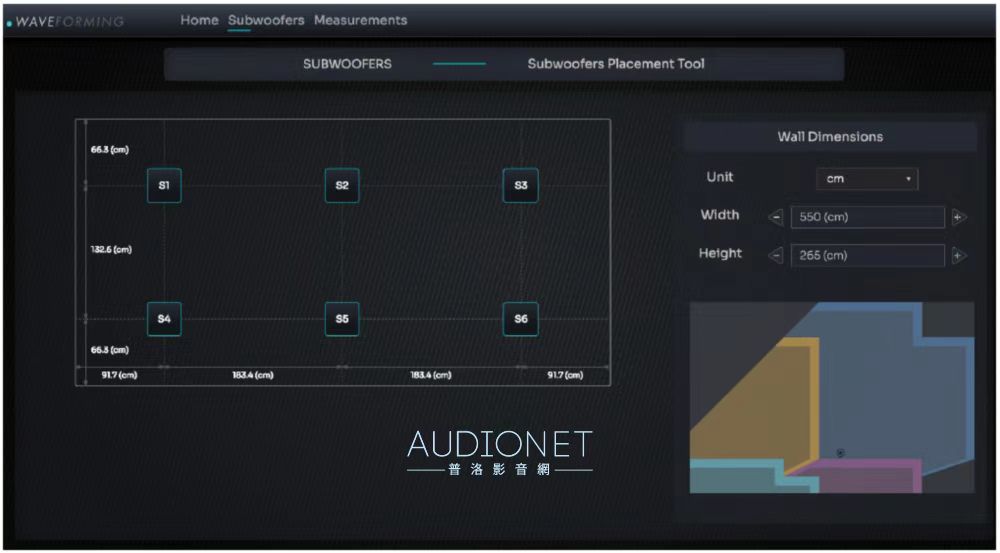Image resolution: width=1000 pixels, height=553 pixels.
Task: Click the SUBWOOFERS breadcrumb step
Action: [347, 64]
